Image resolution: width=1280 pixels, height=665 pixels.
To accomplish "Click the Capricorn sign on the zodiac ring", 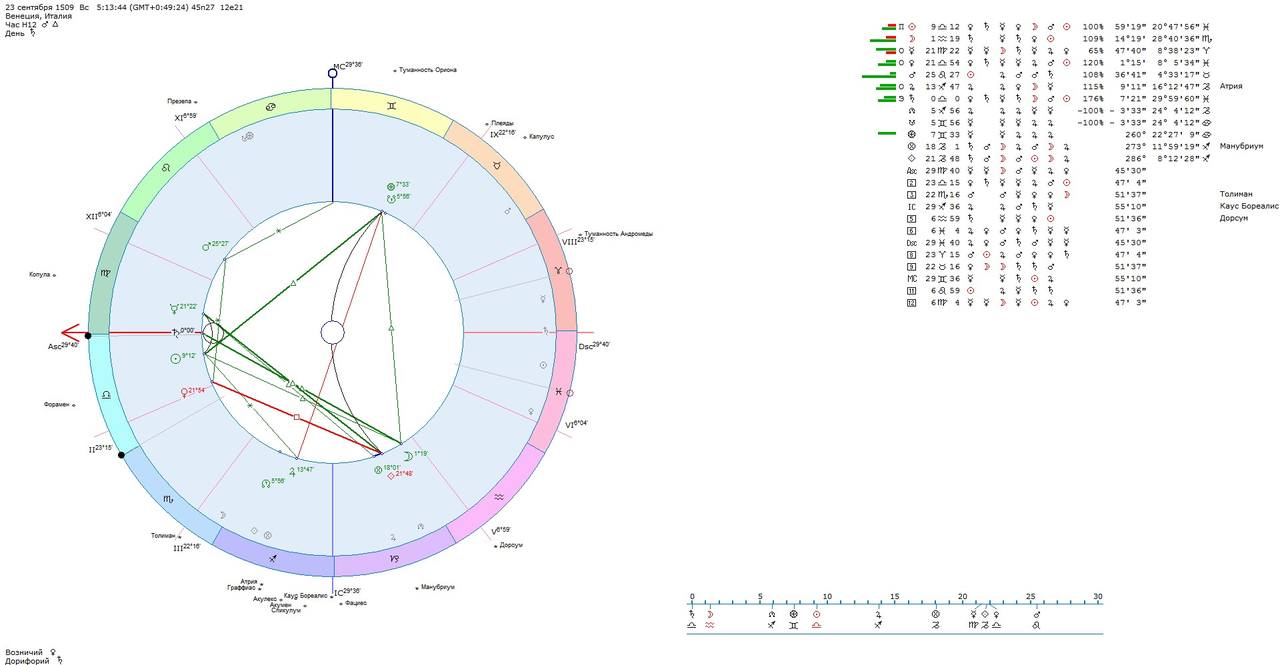I will 394,558.
